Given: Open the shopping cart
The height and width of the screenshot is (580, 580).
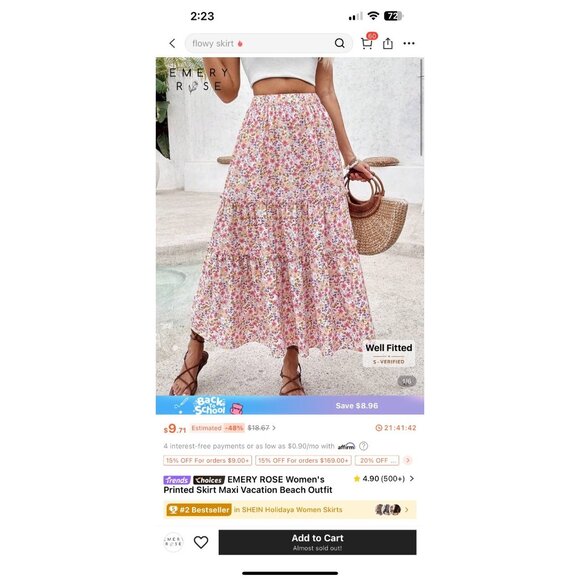Looking at the screenshot, I should 368,42.
